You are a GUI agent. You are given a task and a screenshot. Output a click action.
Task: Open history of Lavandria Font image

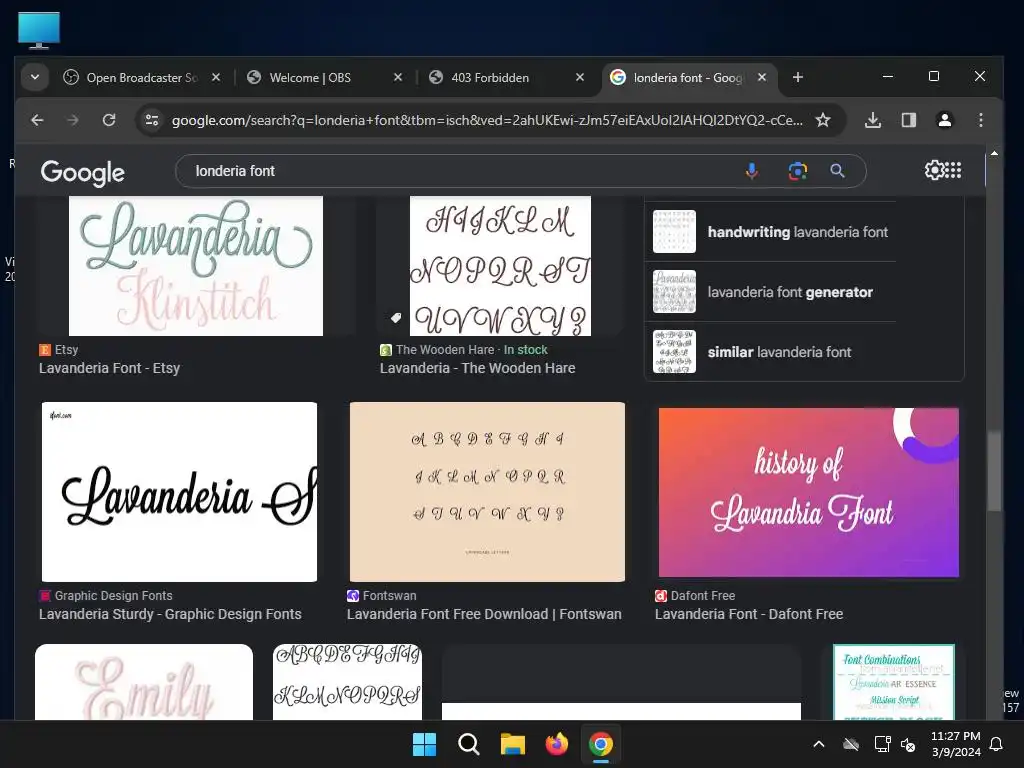808,492
